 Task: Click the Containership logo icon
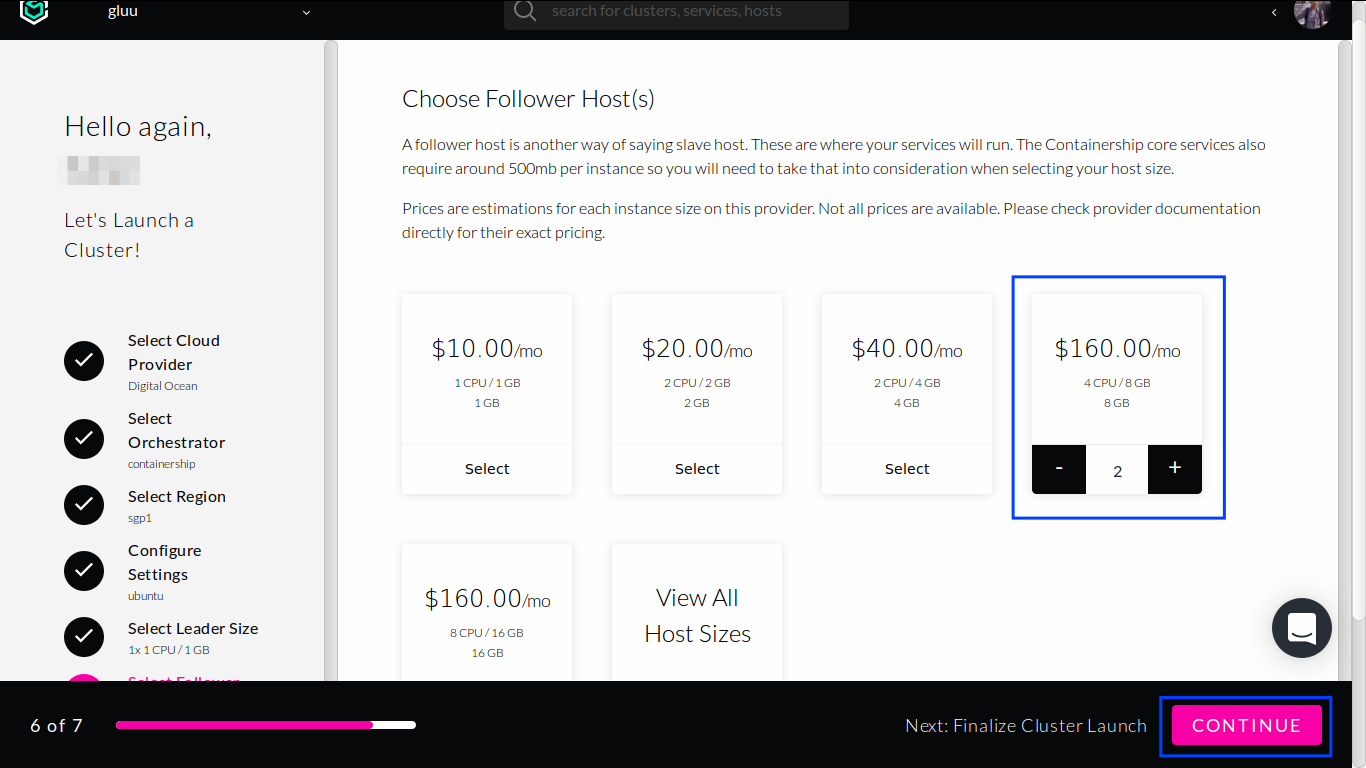tap(34, 12)
